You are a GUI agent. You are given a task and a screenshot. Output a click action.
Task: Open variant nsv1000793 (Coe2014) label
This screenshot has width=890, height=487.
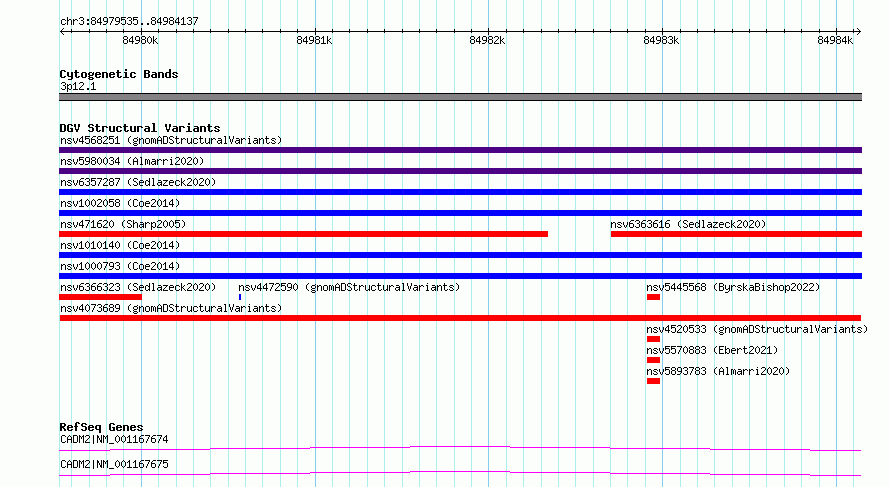click(x=120, y=266)
